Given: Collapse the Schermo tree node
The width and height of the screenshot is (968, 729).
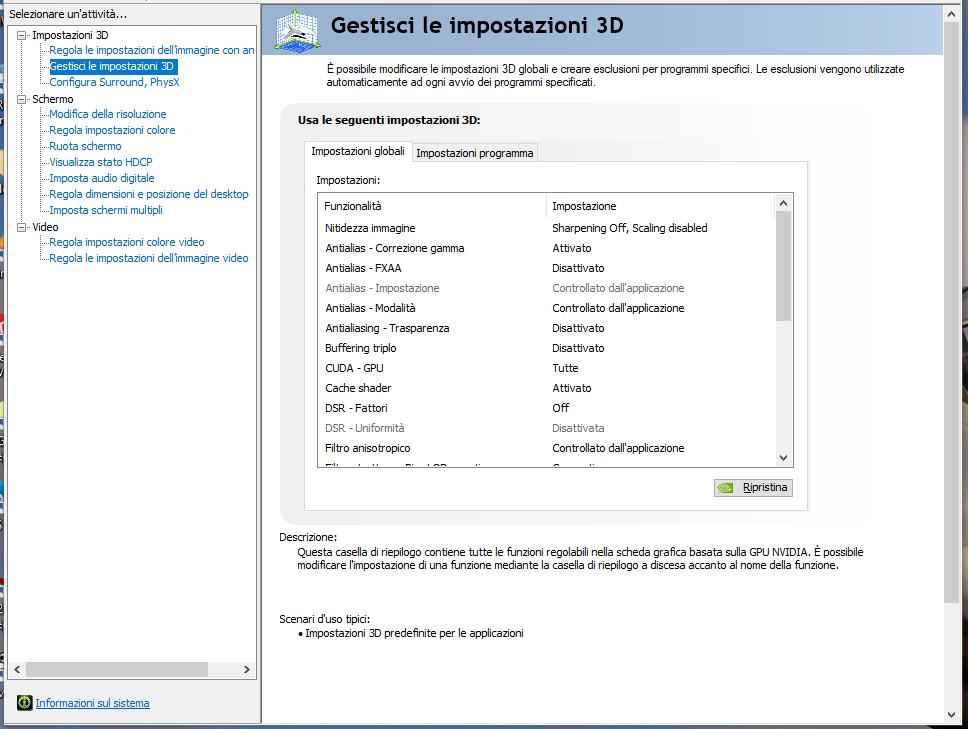Looking at the screenshot, I should [22, 99].
